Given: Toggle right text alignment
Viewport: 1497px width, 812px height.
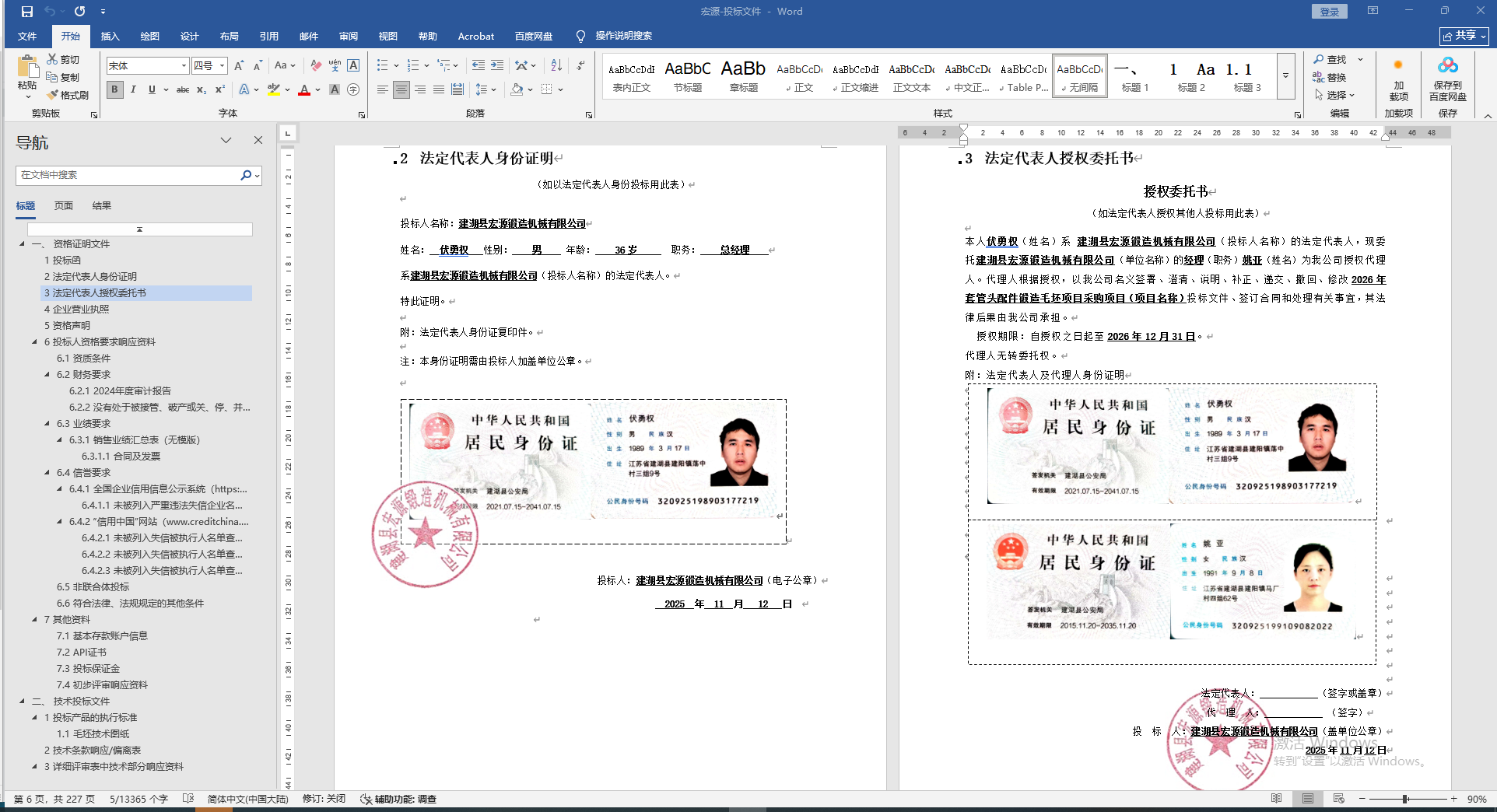Looking at the screenshot, I should [x=420, y=89].
